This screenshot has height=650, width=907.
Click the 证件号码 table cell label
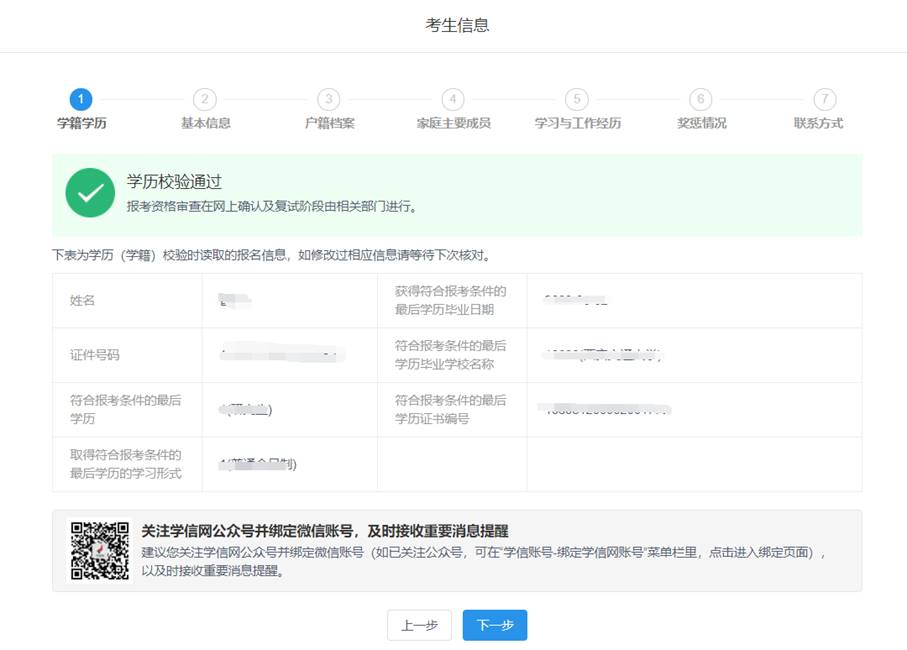95,355
